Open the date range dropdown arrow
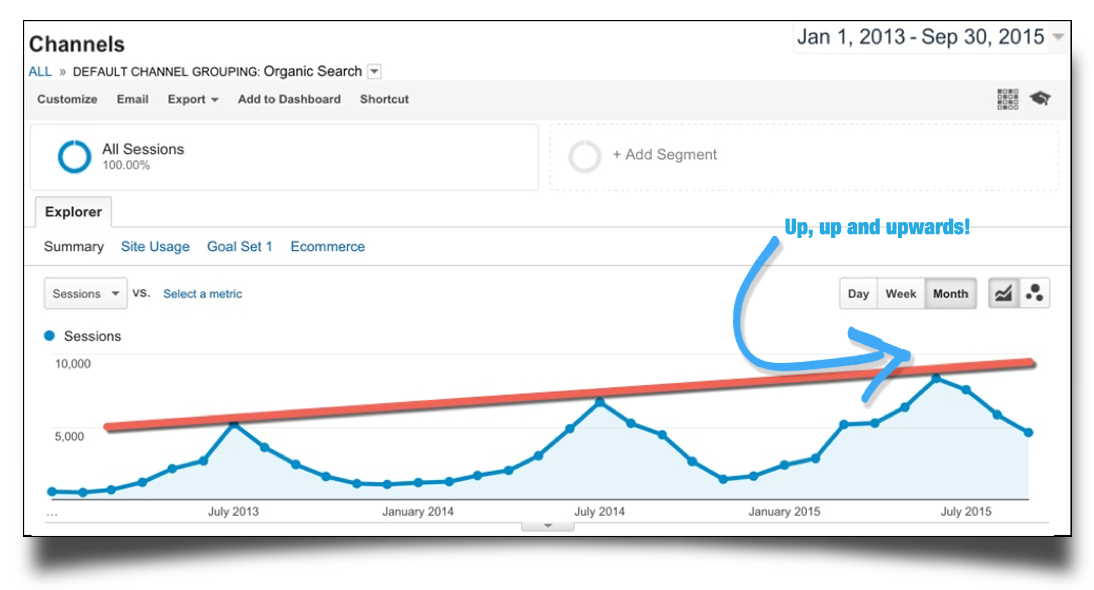This screenshot has height=590, width=1094. [x=1058, y=37]
